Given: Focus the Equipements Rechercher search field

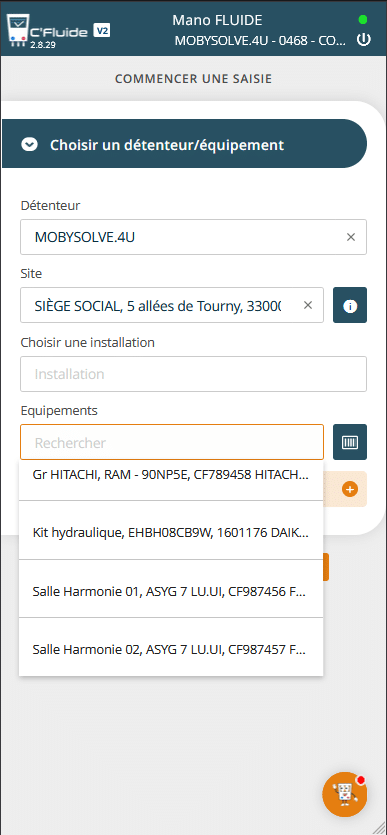Looking at the screenshot, I should point(172,442).
